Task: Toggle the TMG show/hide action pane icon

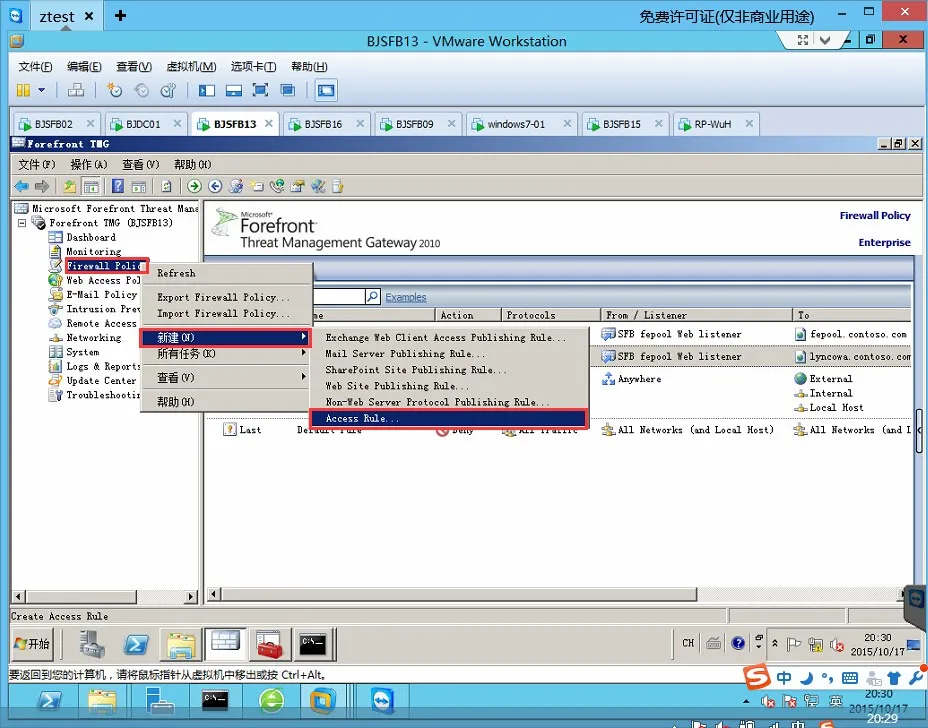Action: pos(139,186)
